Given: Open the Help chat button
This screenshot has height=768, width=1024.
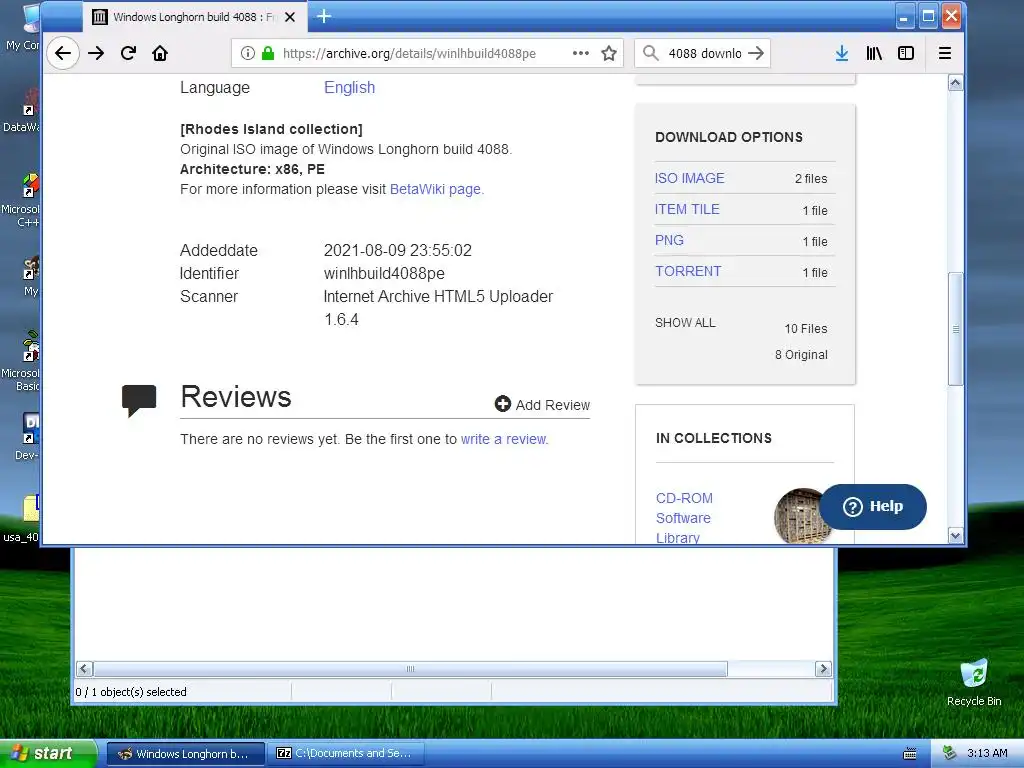Looking at the screenshot, I should pos(873,507).
